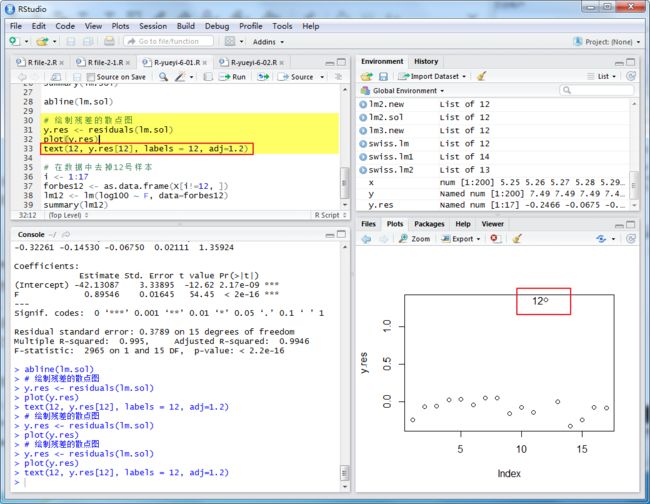
Task: Click the editor Save script disk icon
Action: (77, 77)
